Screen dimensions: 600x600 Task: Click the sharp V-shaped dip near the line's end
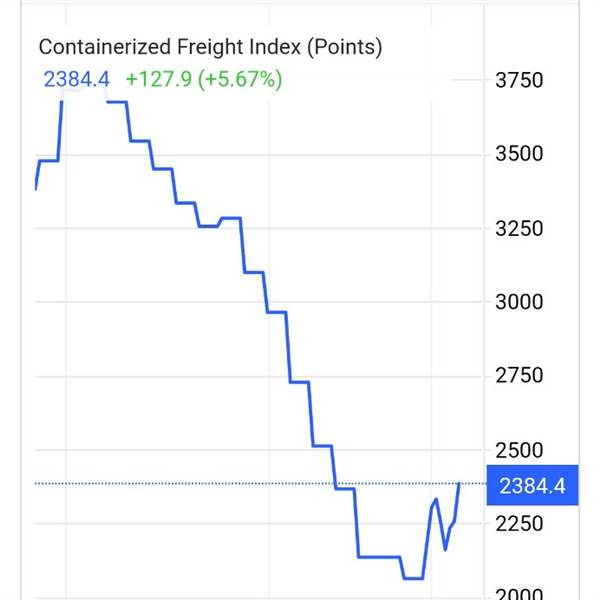445,548
